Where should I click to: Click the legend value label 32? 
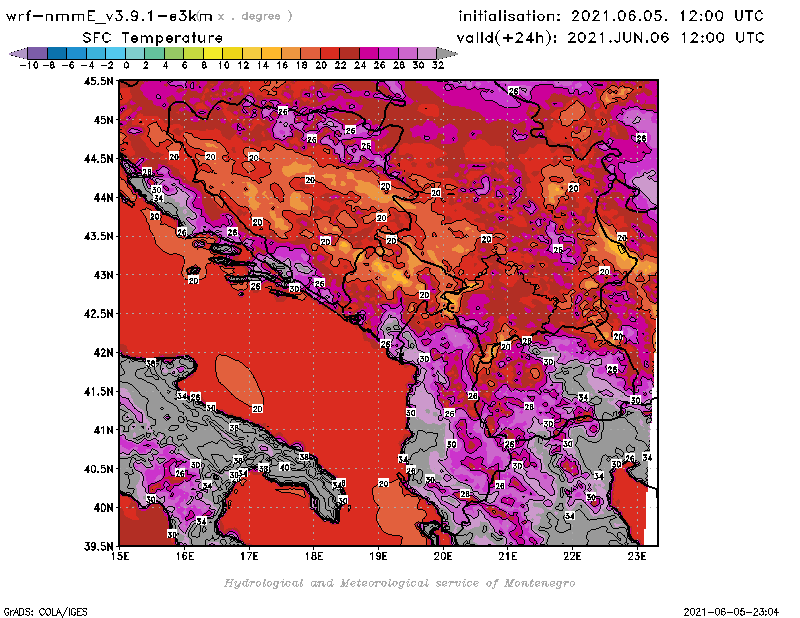(438, 65)
